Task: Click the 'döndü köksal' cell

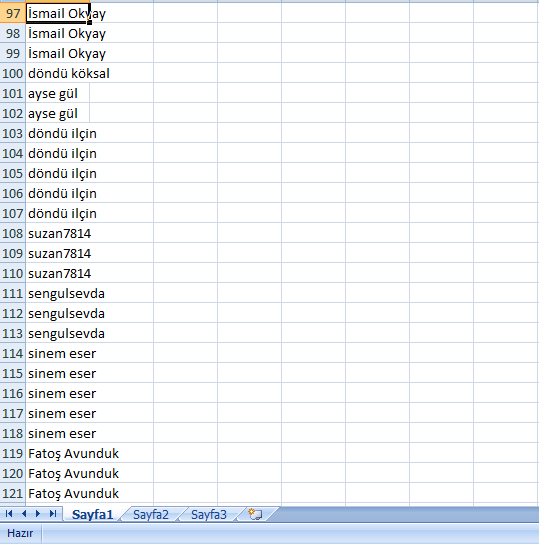Action: [58, 73]
